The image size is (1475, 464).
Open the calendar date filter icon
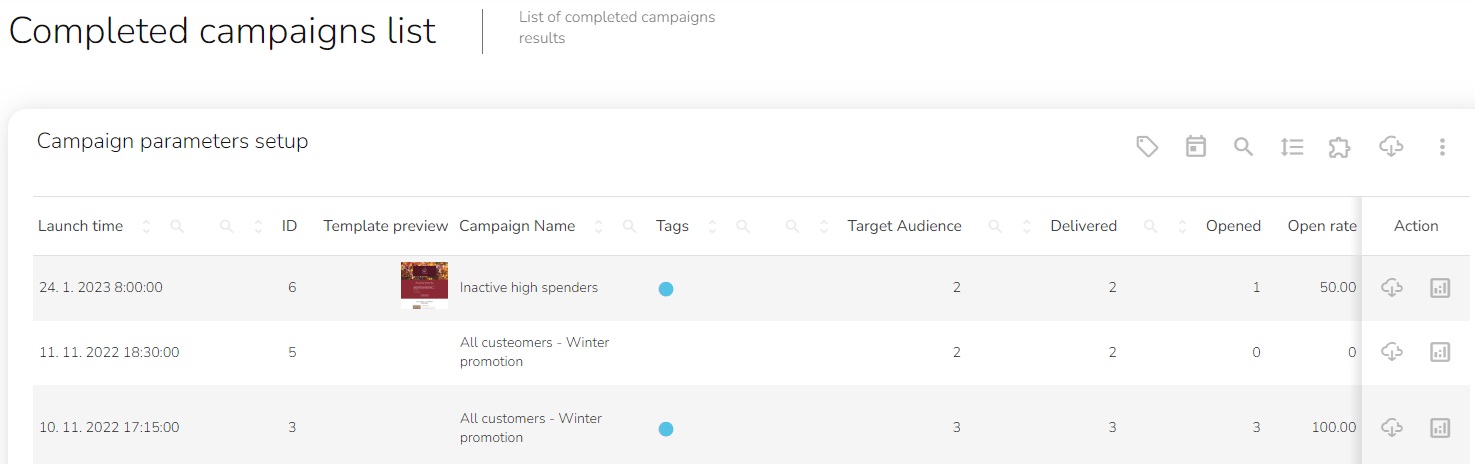(x=1195, y=147)
